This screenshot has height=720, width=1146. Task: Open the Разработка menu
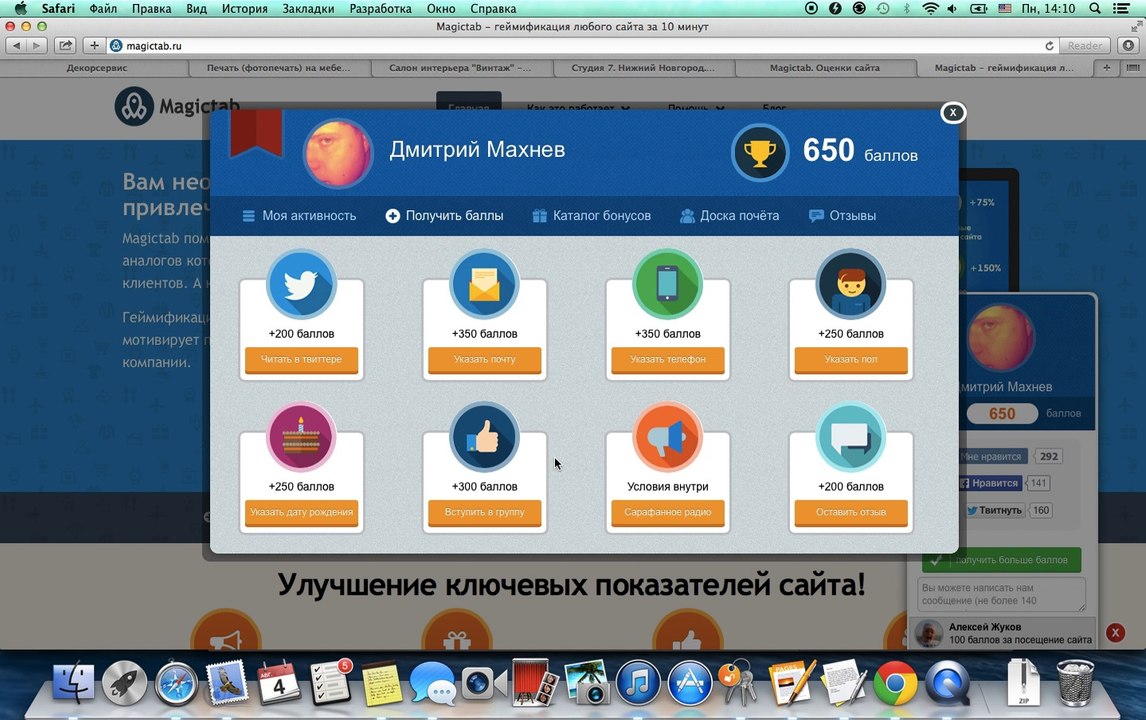click(380, 9)
